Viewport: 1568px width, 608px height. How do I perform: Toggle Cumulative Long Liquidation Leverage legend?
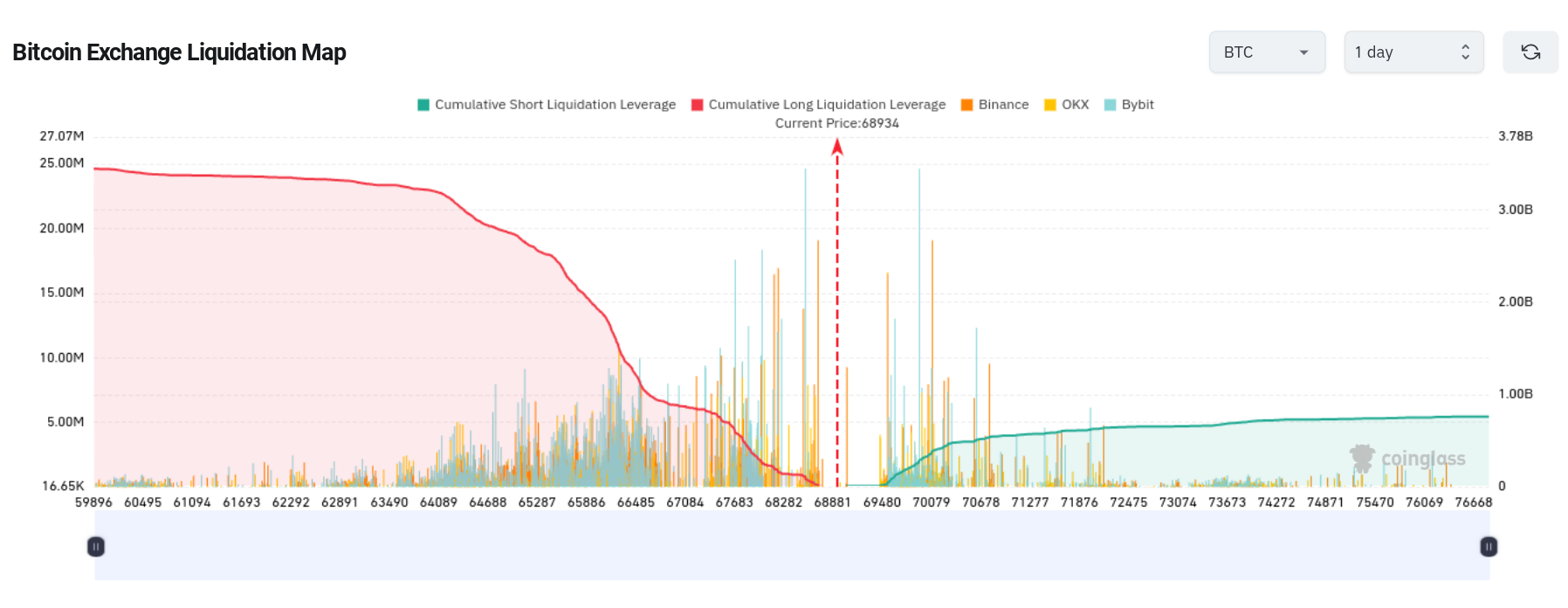click(x=819, y=105)
